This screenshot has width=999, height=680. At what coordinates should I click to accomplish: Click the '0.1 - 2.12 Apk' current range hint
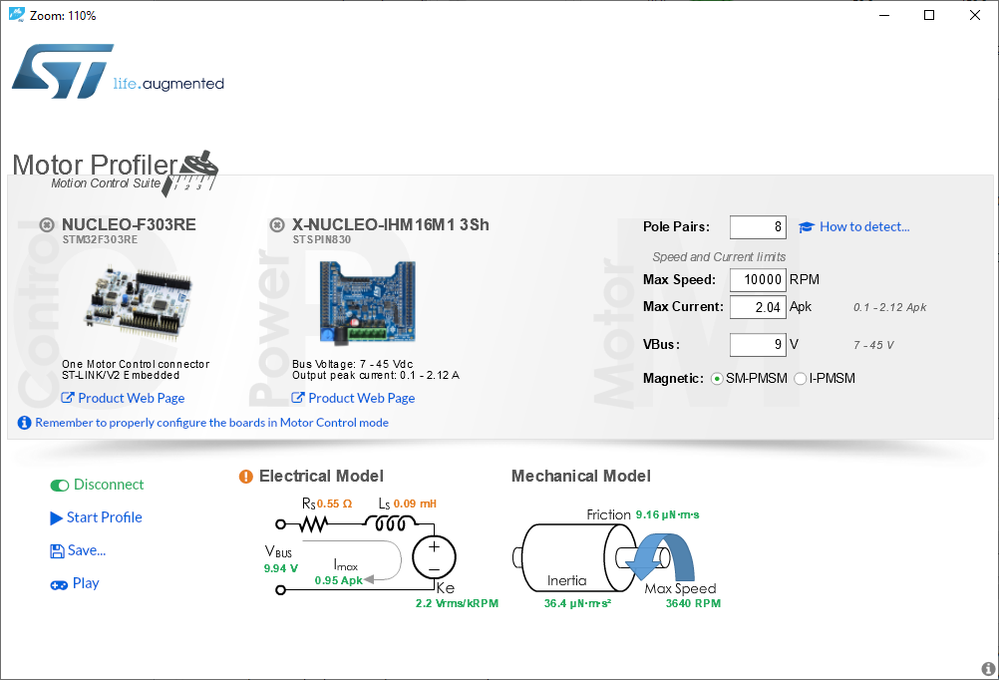pyautogui.click(x=890, y=307)
